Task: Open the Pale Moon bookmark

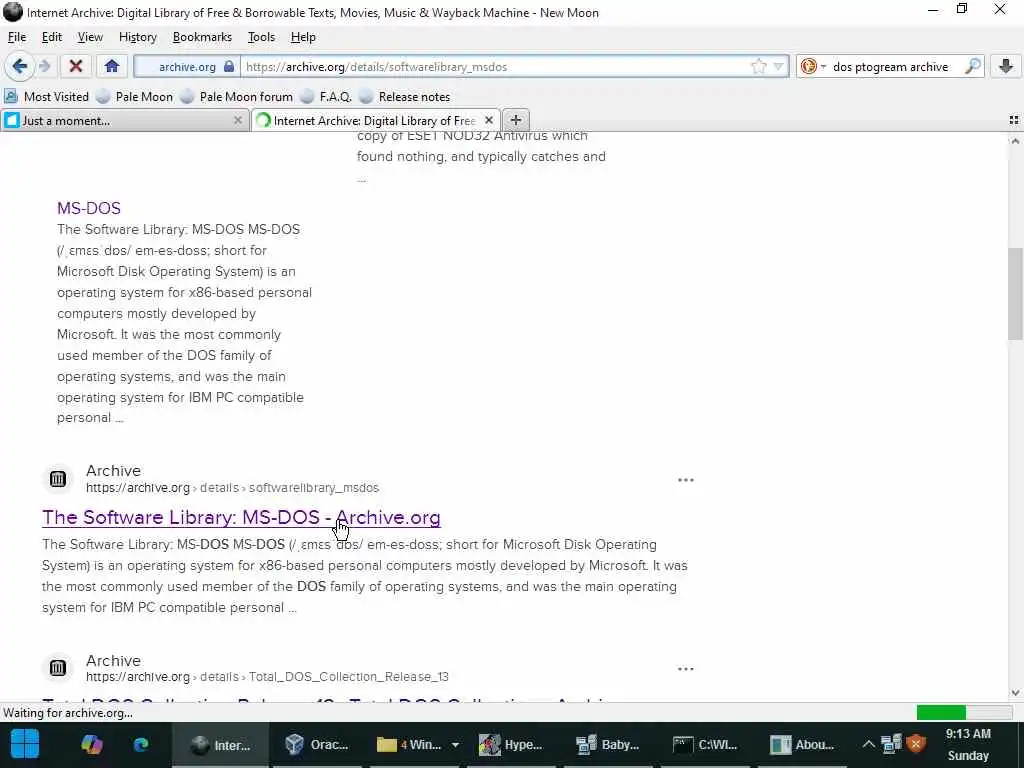Action: pos(135,97)
